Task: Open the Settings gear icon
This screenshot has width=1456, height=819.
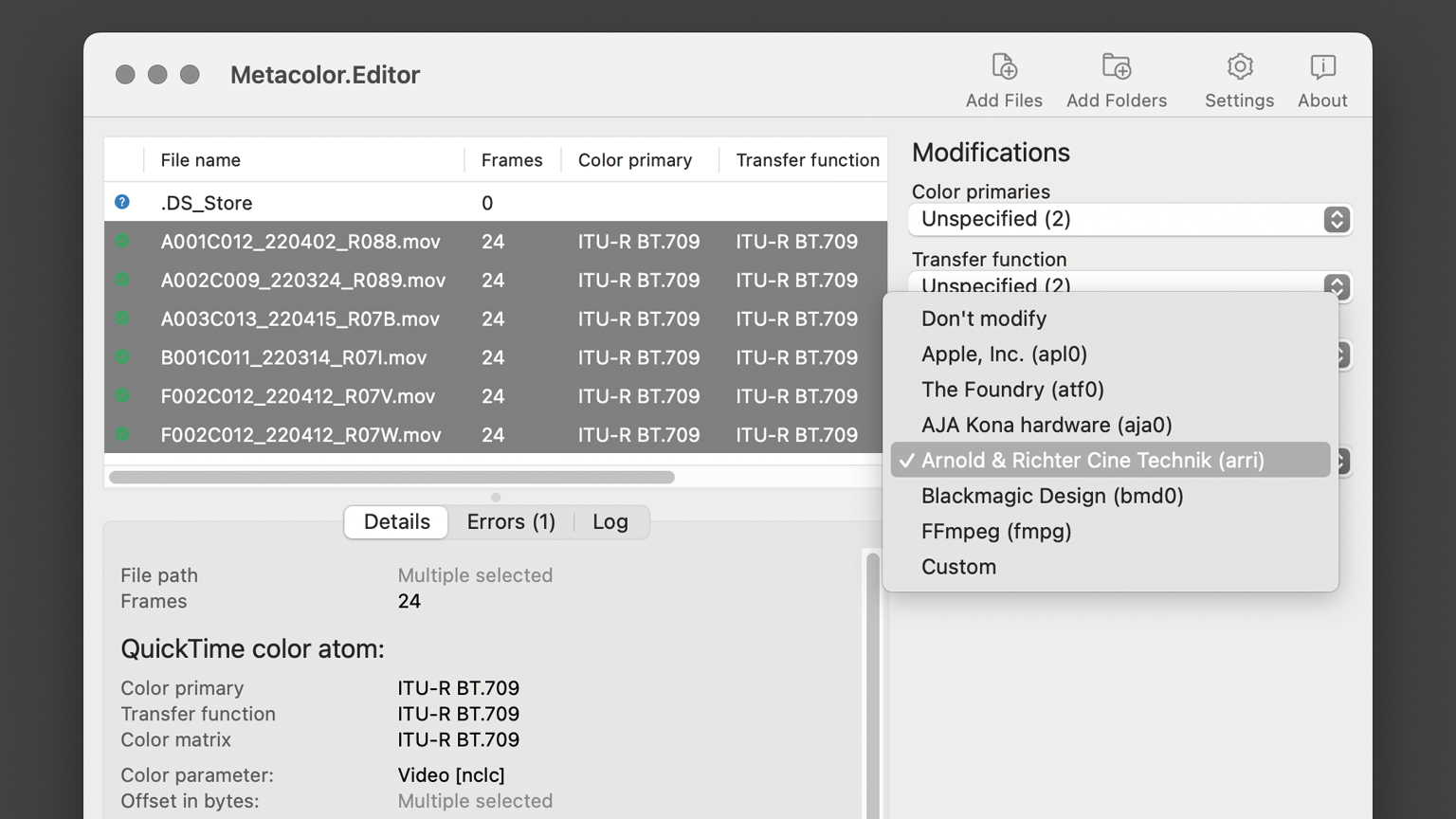Action: tap(1239, 67)
